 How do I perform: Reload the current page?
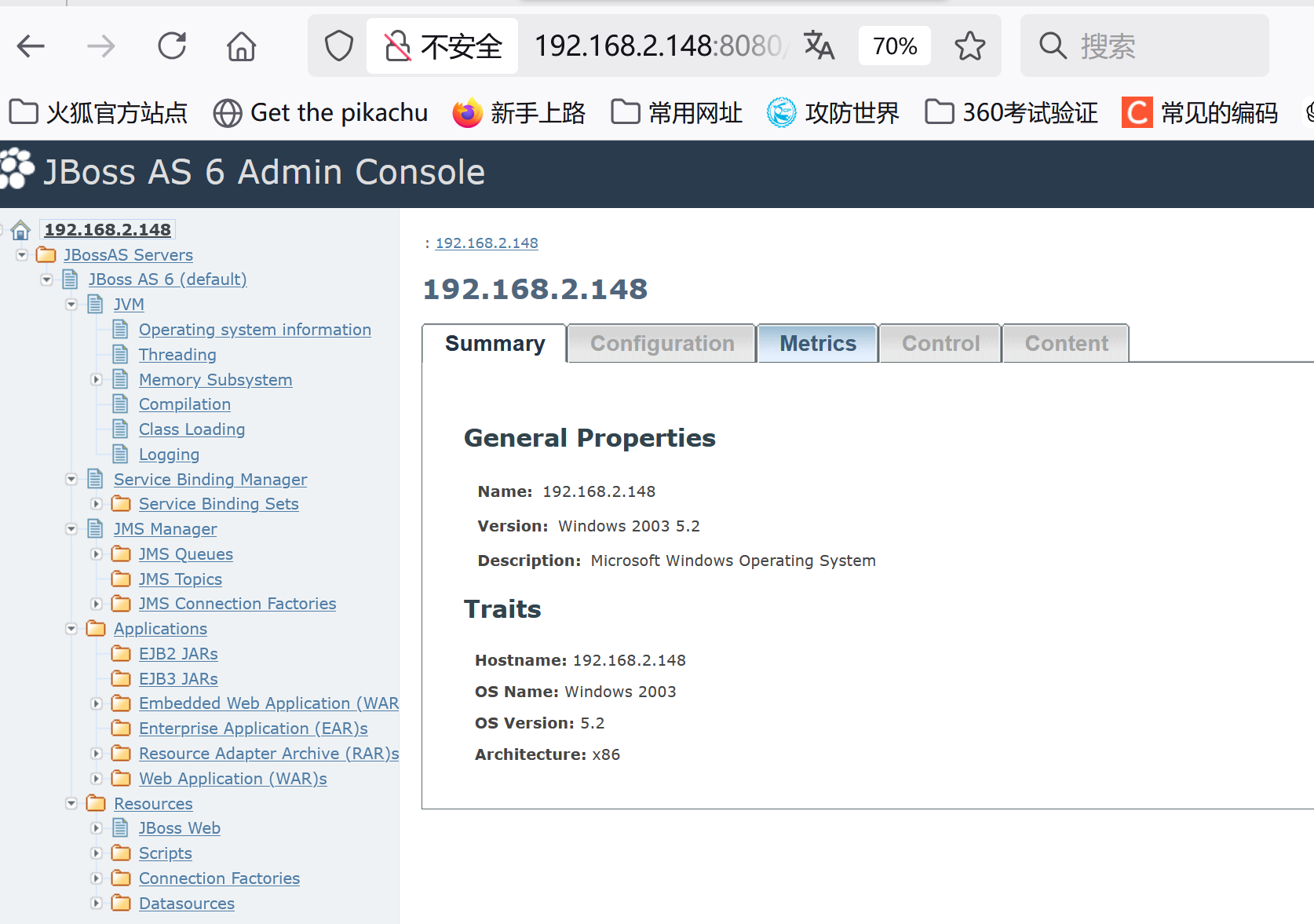tap(172, 46)
